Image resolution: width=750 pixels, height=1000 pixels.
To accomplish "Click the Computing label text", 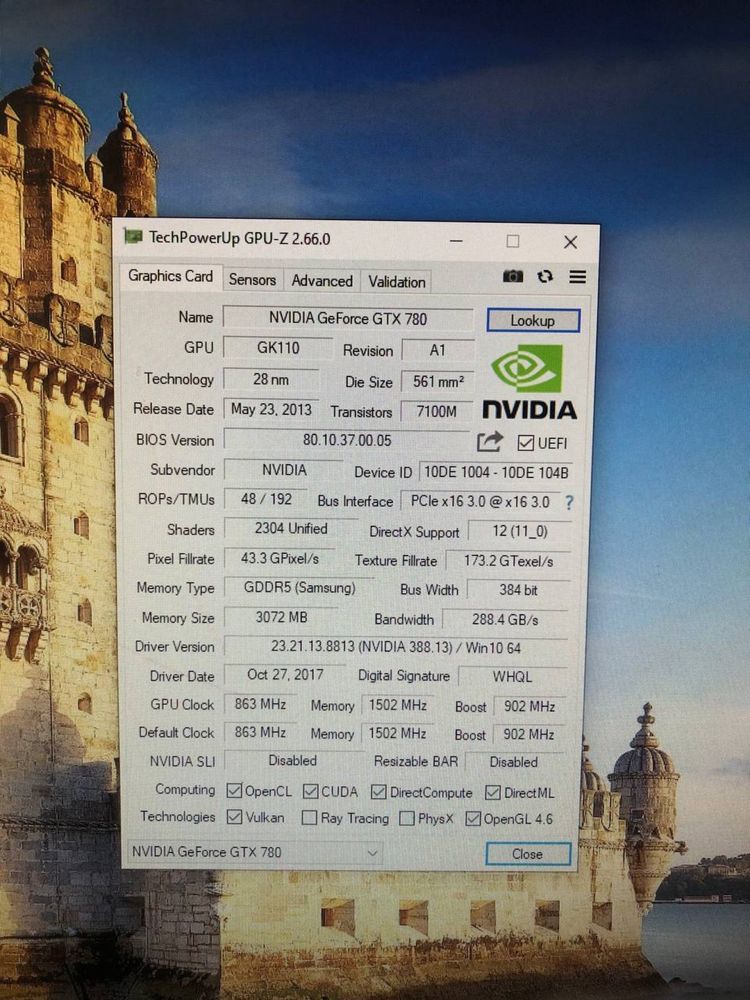I will pyautogui.click(x=185, y=790).
